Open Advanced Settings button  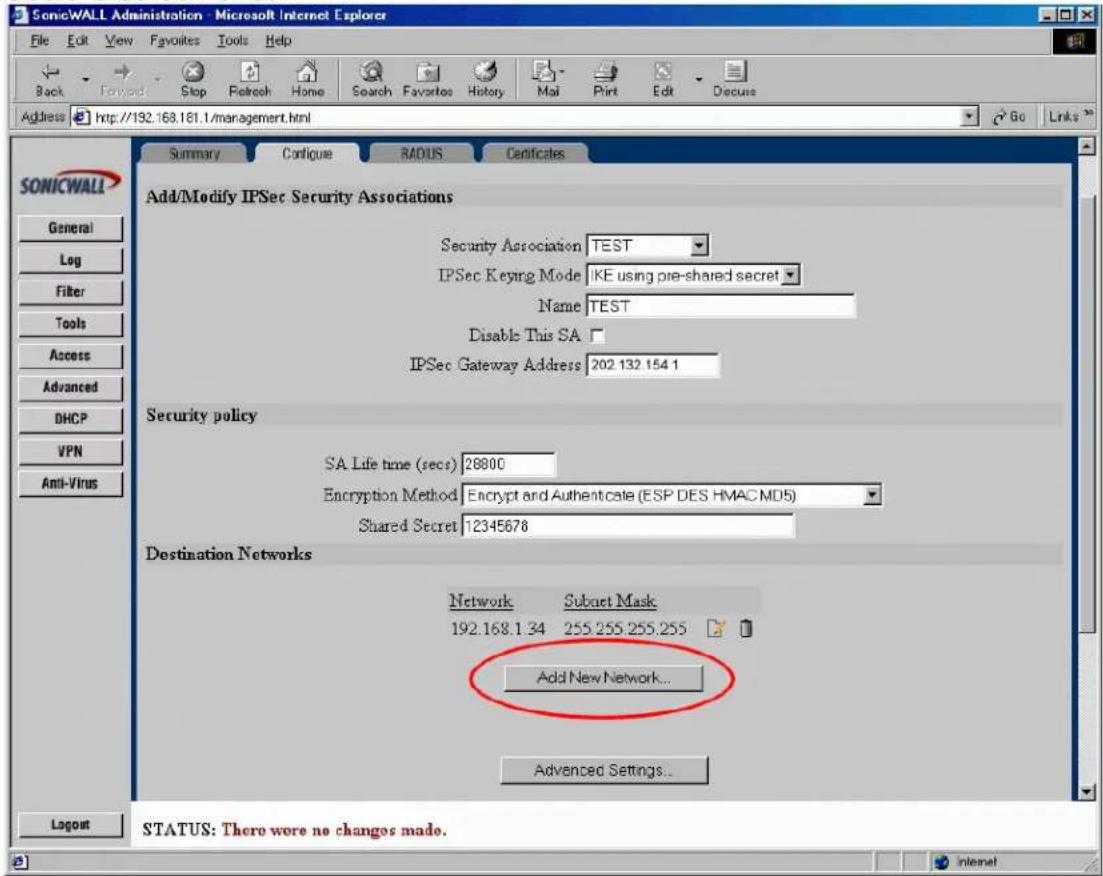click(x=604, y=770)
